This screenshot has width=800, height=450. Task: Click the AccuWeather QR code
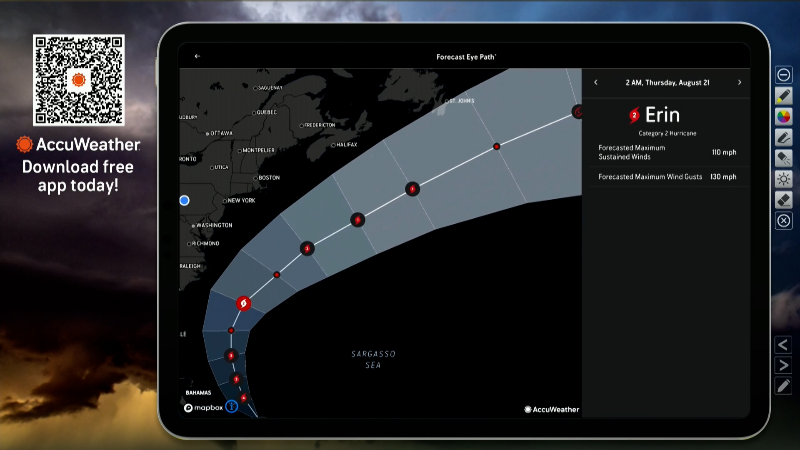pos(79,80)
